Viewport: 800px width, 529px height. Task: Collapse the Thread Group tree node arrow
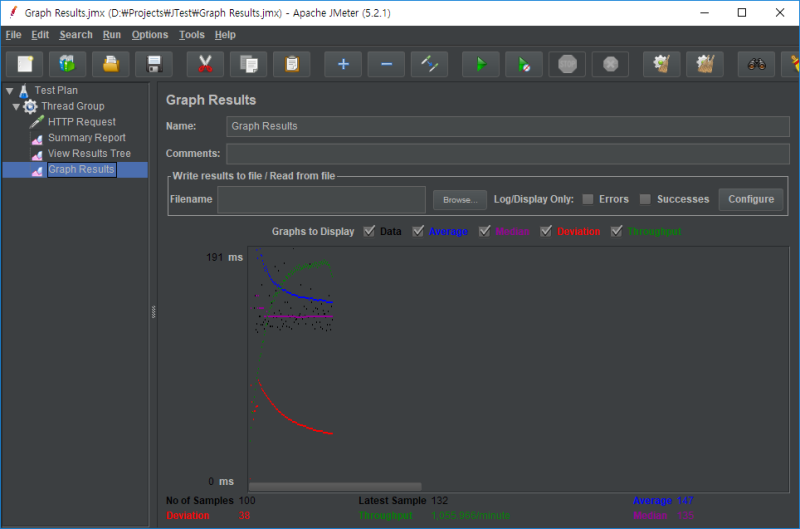pyautogui.click(x=16, y=107)
